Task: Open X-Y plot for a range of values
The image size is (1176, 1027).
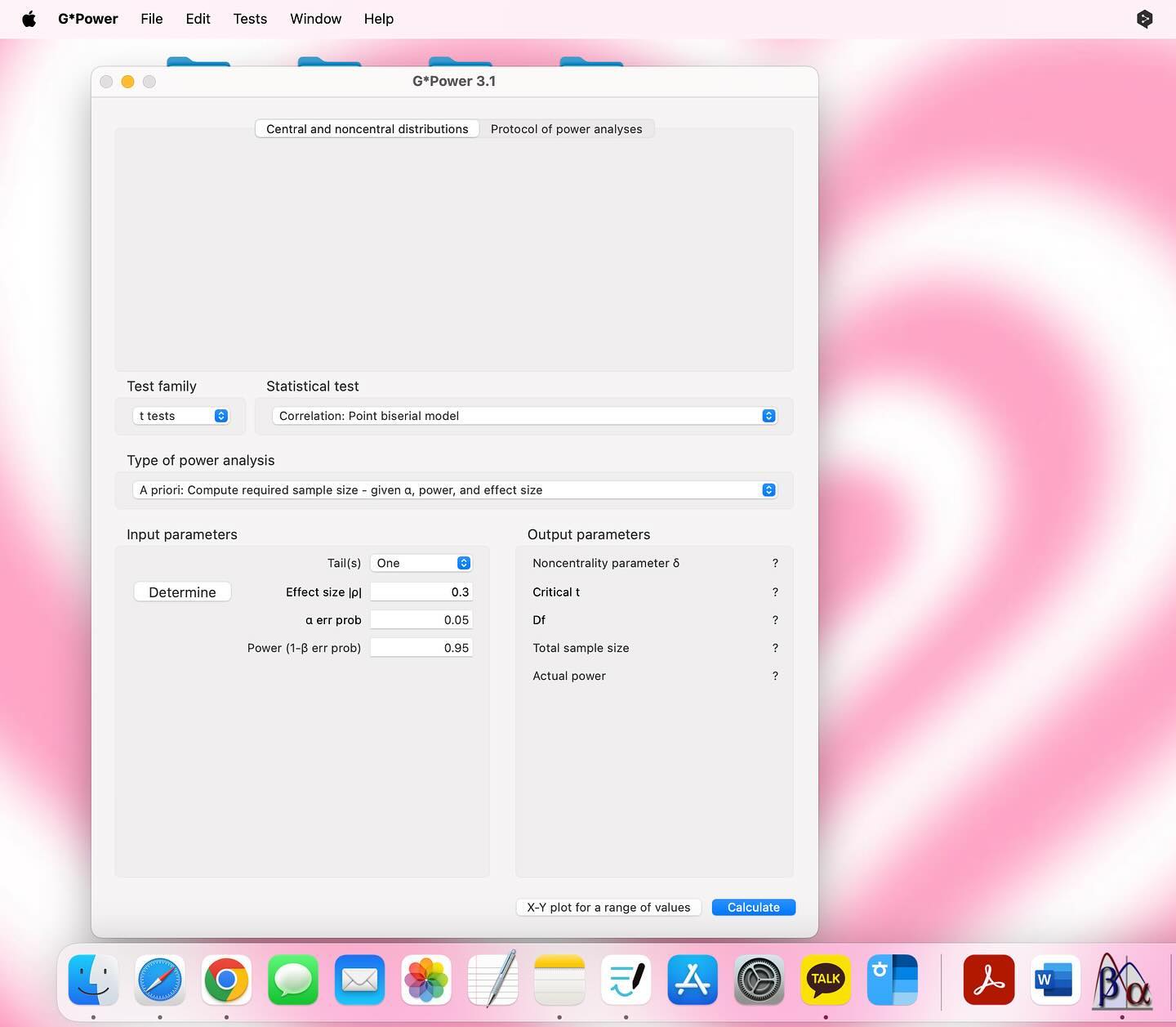Action: pos(608,908)
